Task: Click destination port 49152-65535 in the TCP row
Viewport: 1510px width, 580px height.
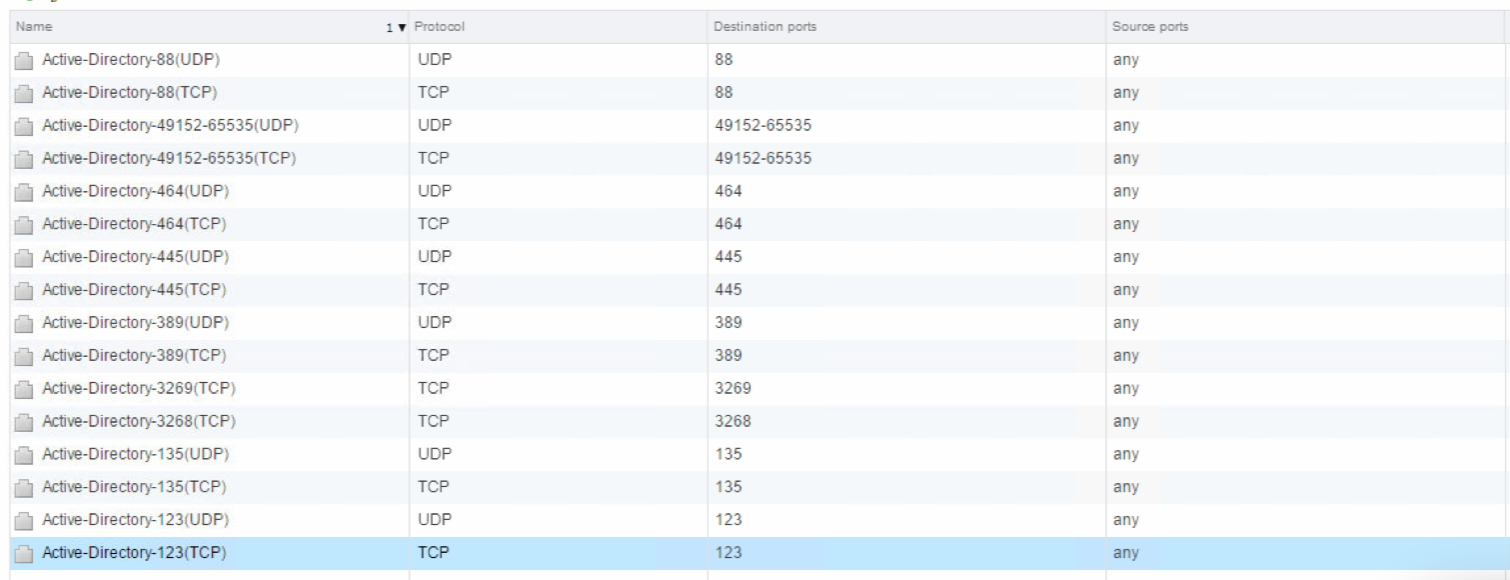Action: (763, 159)
